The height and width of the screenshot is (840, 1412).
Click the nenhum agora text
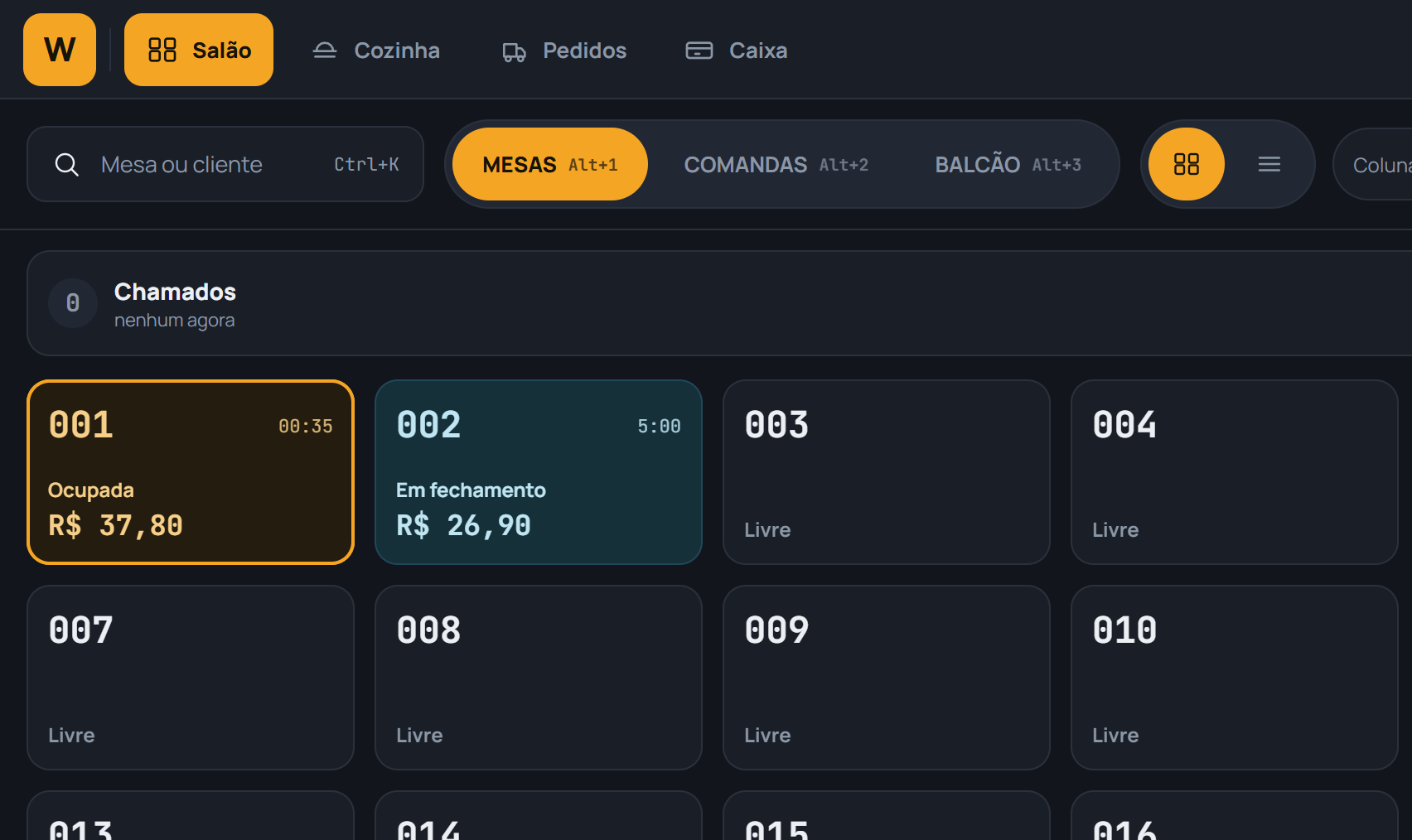174,321
